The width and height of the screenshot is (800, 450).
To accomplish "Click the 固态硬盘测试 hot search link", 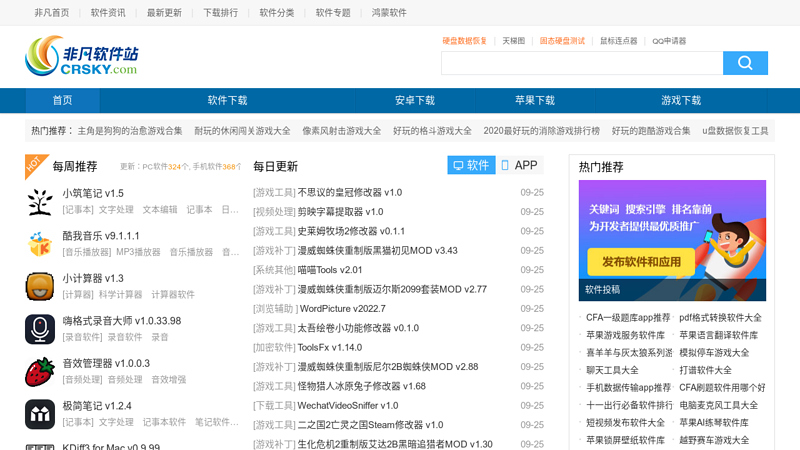I will (562, 41).
